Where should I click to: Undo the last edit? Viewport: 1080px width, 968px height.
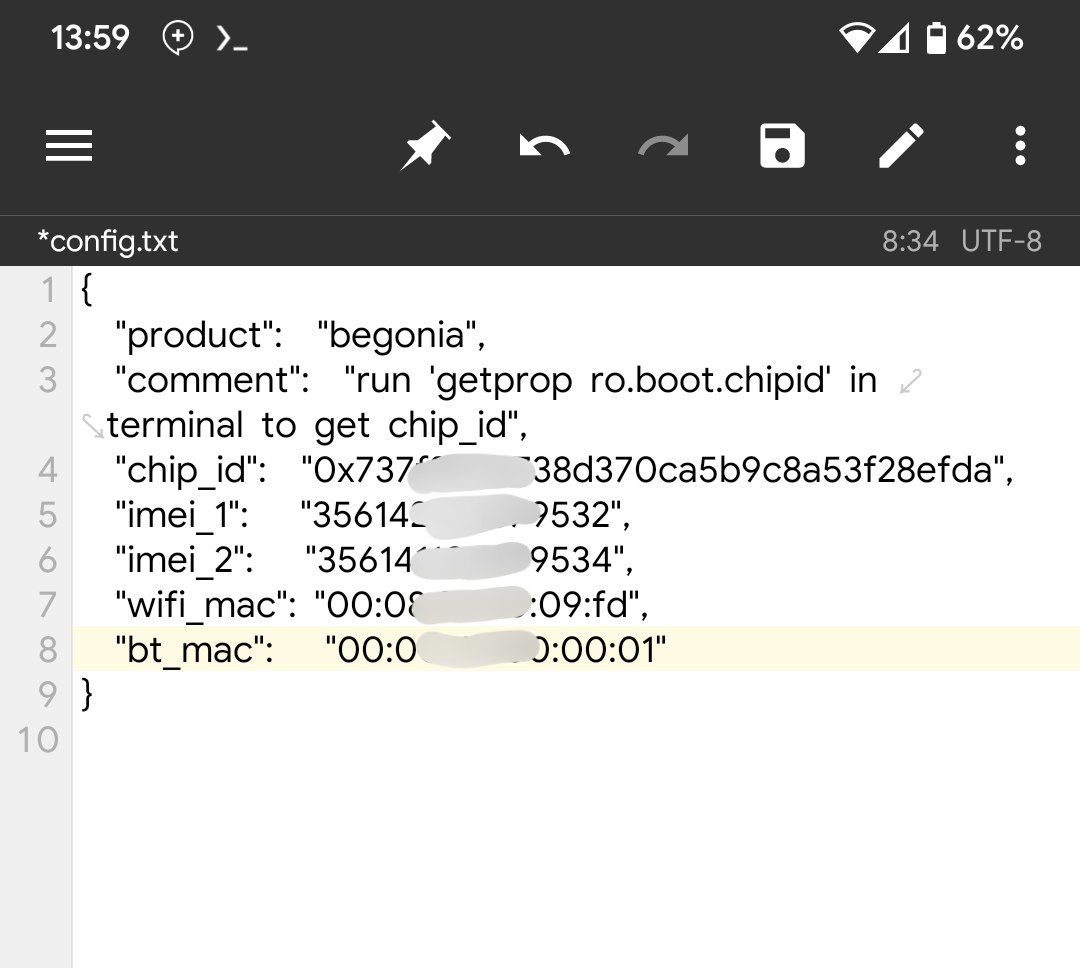click(x=544, y=147)
